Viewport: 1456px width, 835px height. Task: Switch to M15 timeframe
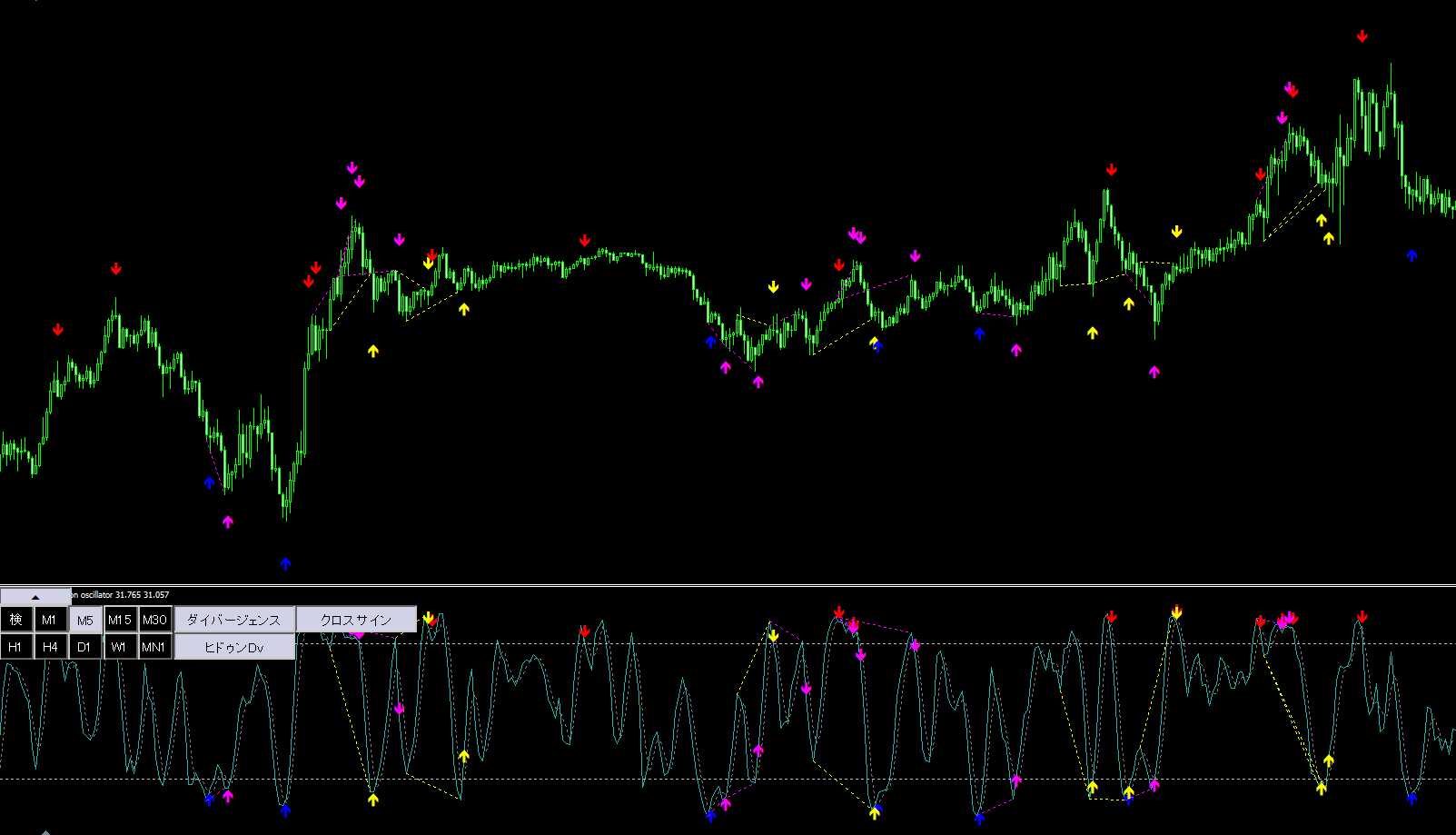pos(120,620)
